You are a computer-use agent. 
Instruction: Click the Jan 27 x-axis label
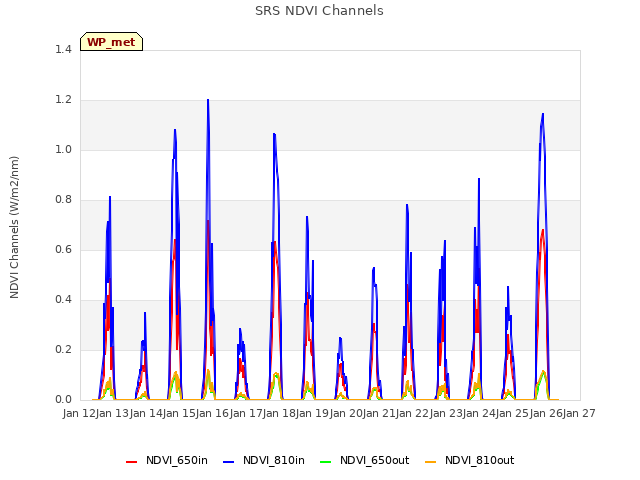coord(579,413)
